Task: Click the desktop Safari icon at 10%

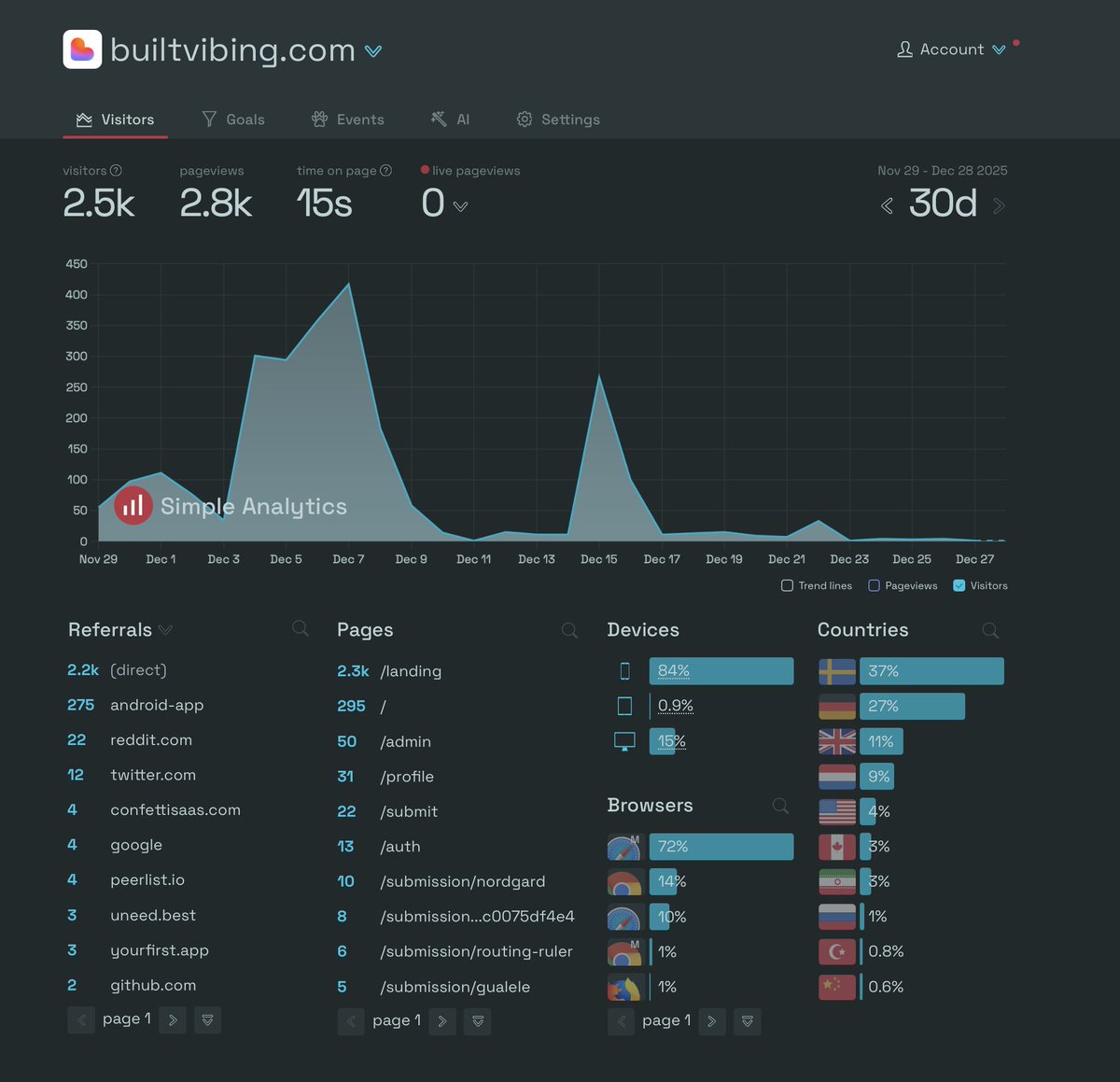Action: click(x=624, y=917)
